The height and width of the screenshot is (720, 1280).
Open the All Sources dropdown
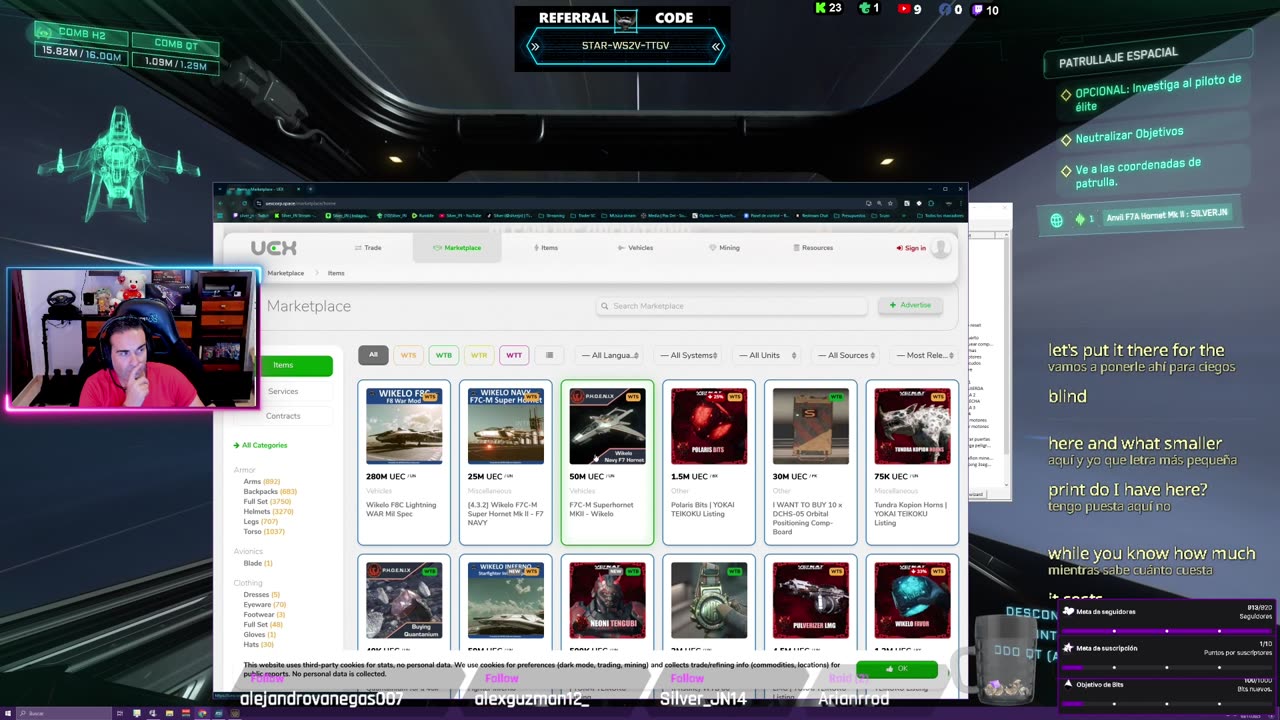click(847, 355)
